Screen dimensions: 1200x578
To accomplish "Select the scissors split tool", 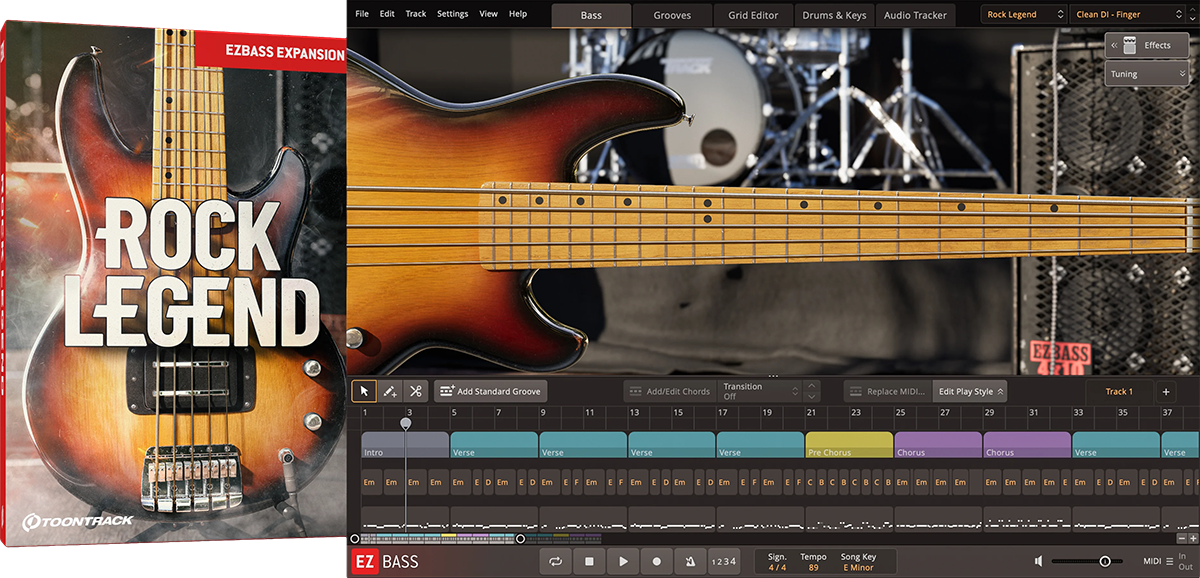I will click(416, 392).
